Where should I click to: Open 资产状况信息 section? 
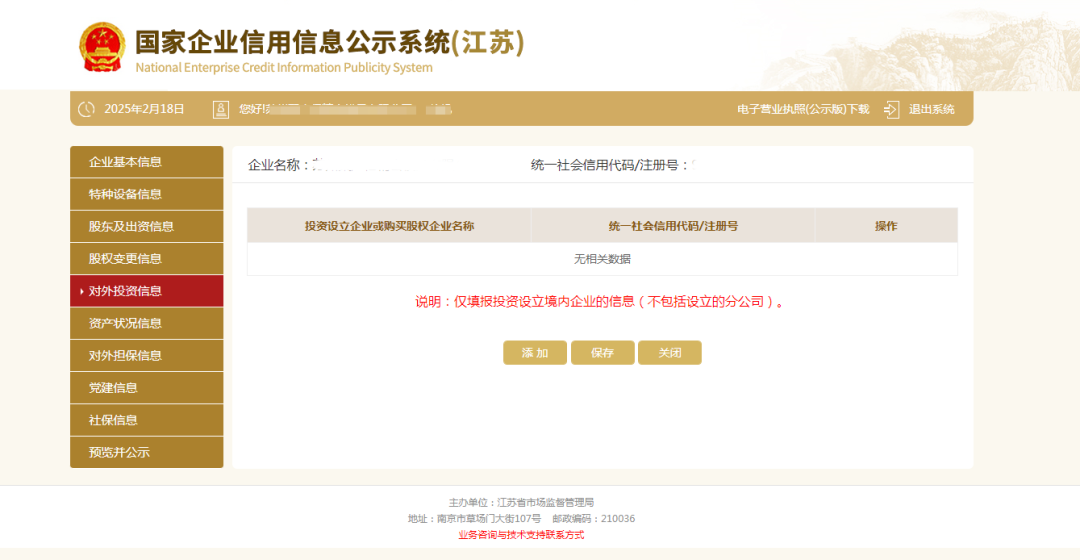(147, 323)
